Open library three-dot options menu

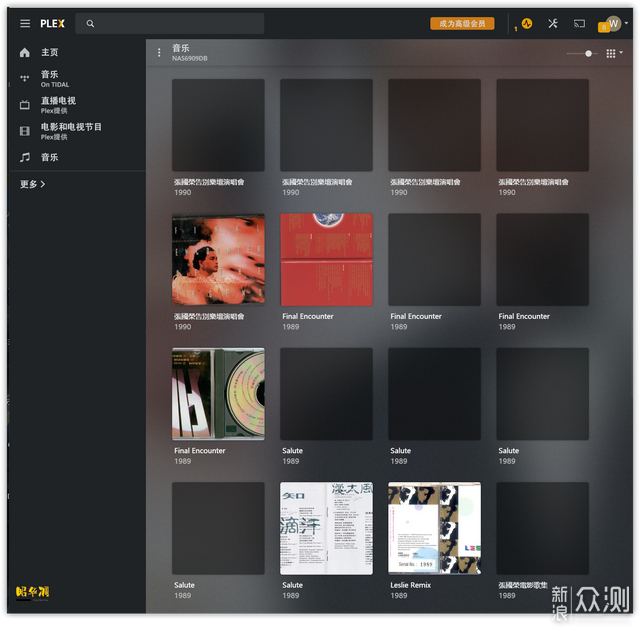pyautogui.click(x=159, y=53)
